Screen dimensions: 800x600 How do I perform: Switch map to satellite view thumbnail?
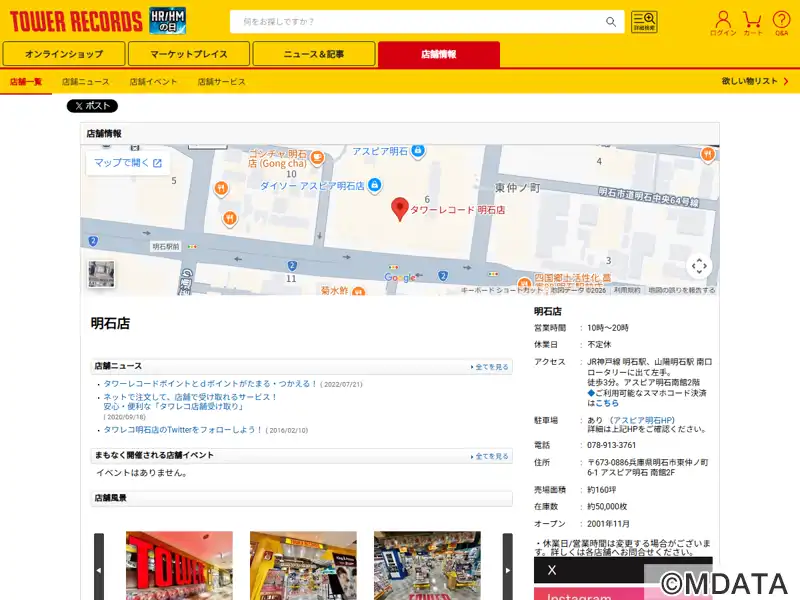pyautogui.click(x=101, y=274)
